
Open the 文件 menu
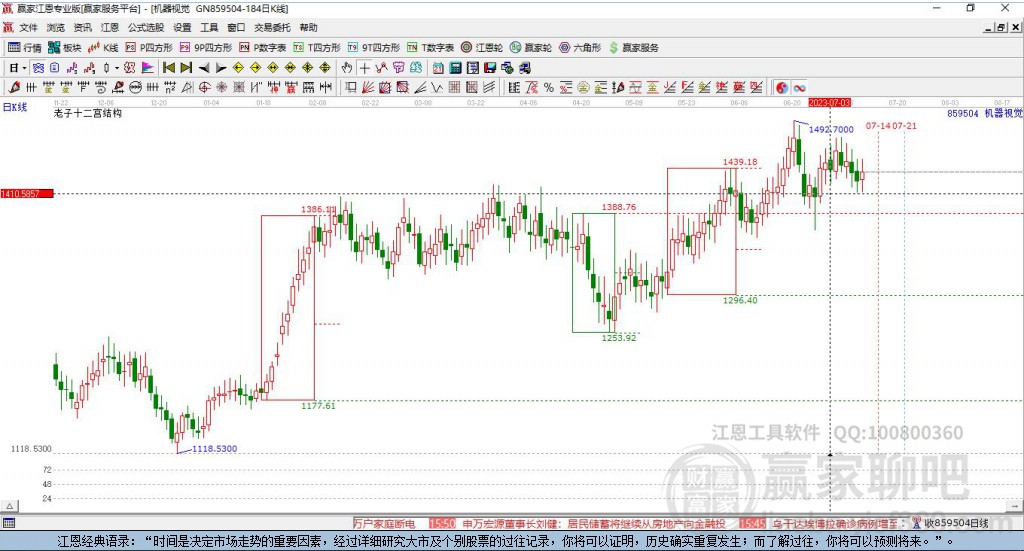tap(28, 27)
